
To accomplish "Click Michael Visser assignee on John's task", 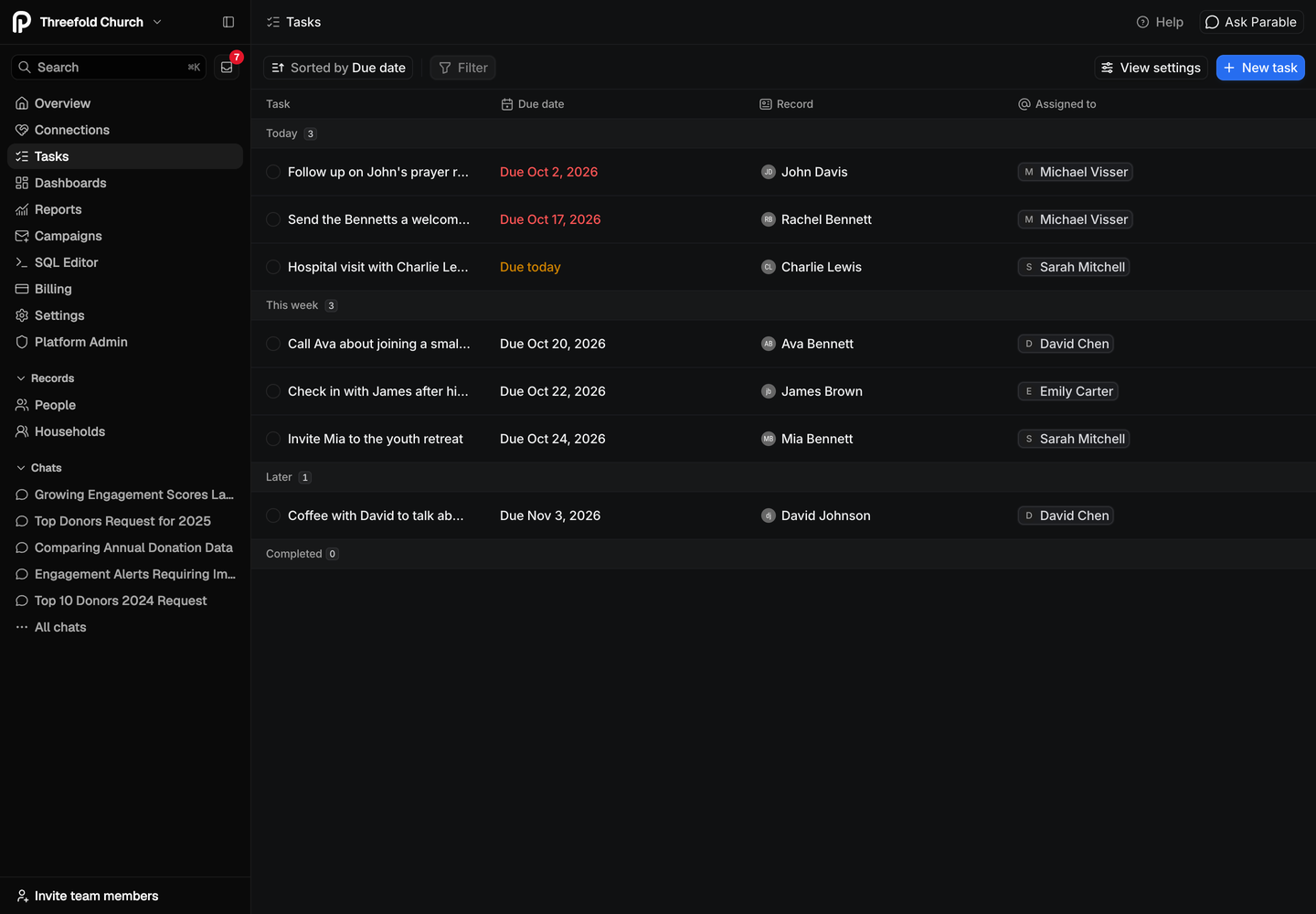I will tap(1075, 172).
